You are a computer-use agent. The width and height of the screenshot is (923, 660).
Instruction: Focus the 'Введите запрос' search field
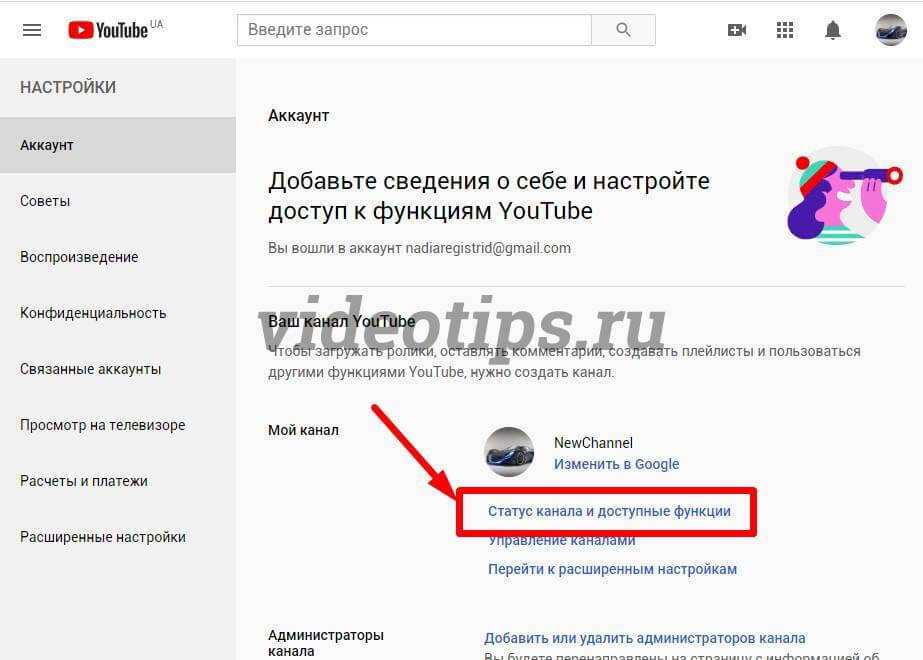coord(414,29)
